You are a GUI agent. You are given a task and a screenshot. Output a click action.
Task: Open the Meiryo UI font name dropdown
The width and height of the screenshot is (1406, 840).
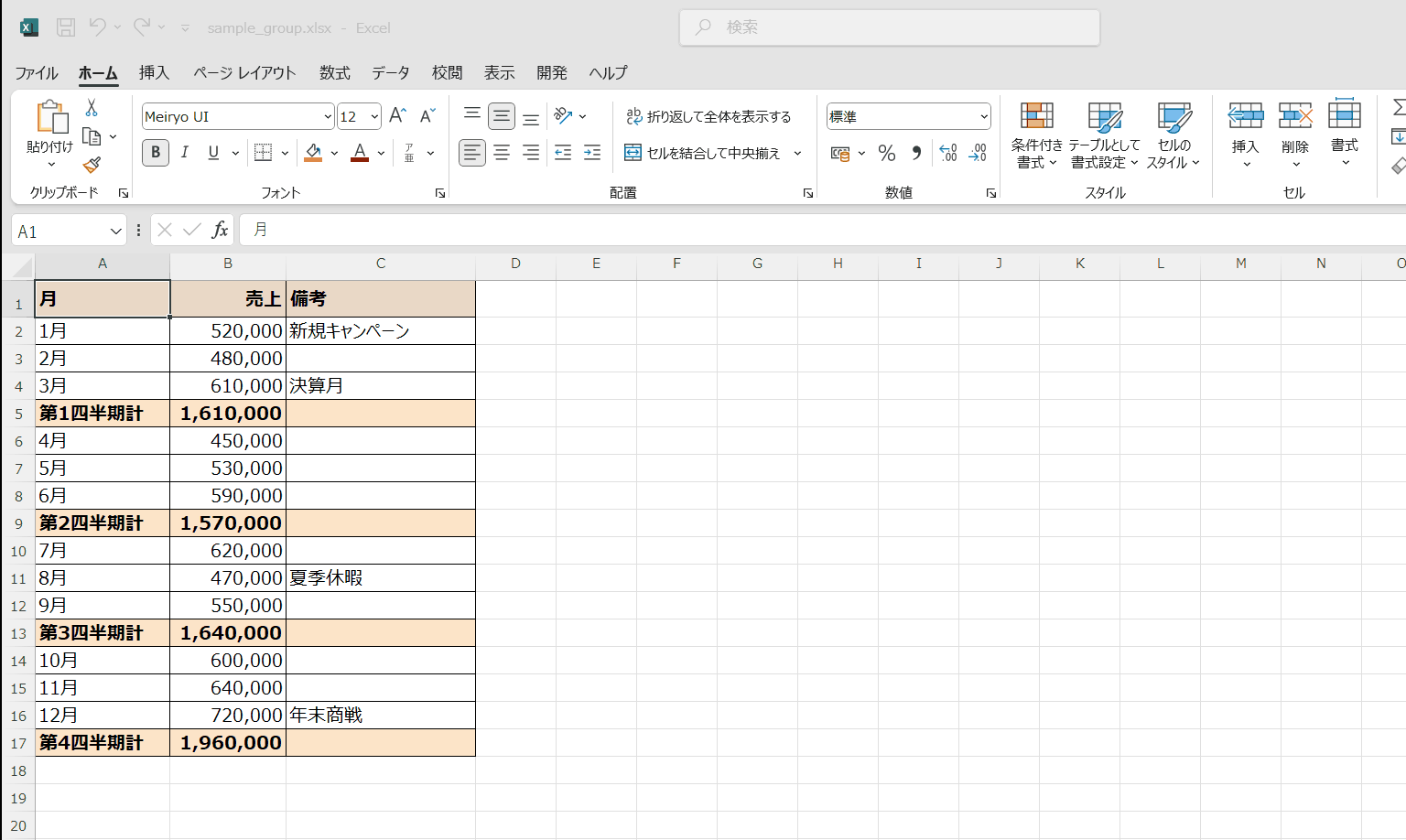(328, 116)
